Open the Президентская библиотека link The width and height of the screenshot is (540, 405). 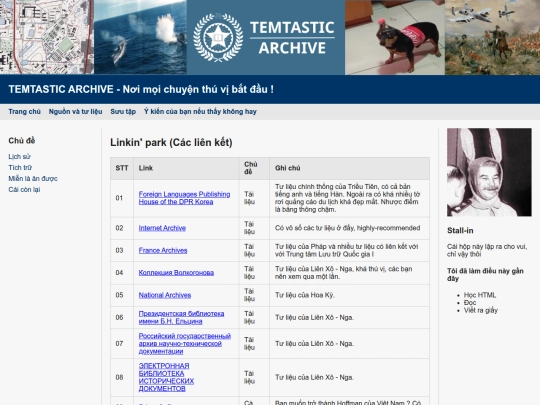[181, 318]
